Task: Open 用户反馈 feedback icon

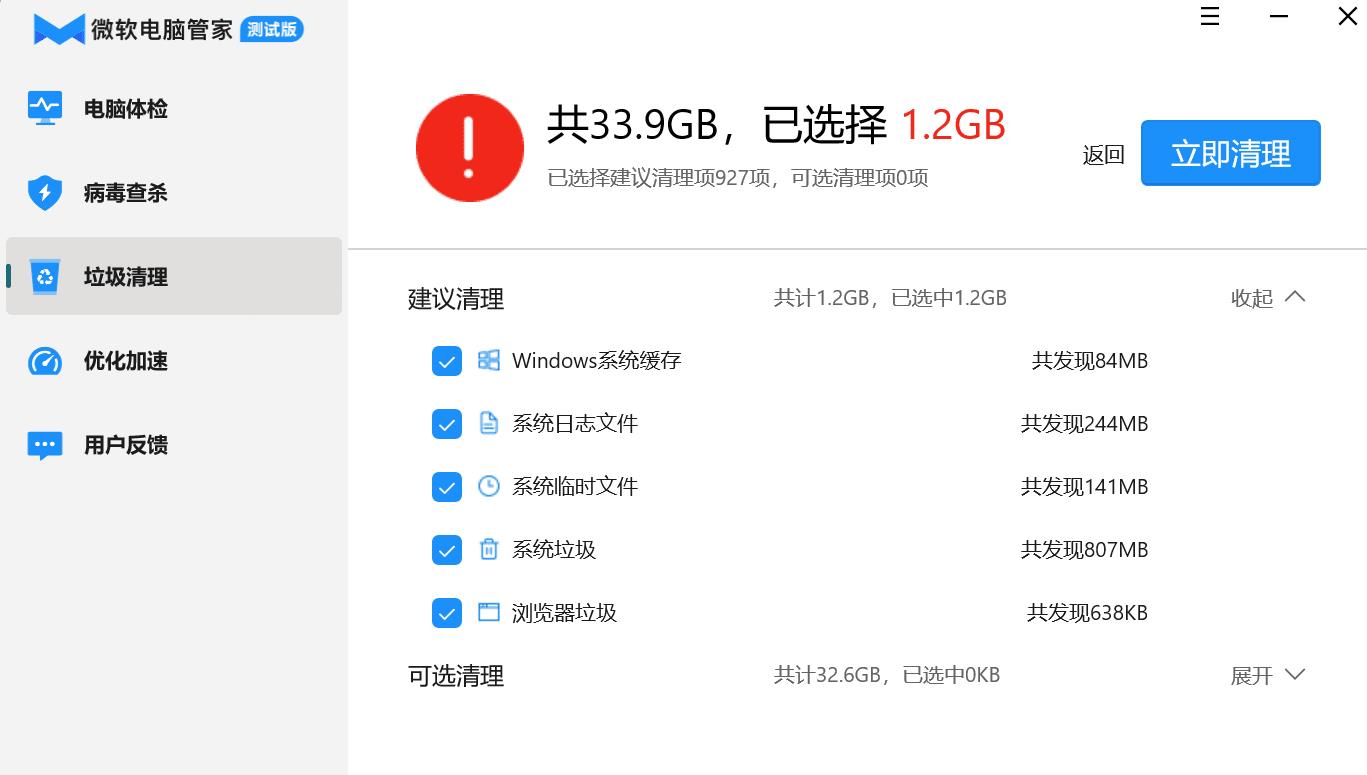Action: [x=44, y=444]
